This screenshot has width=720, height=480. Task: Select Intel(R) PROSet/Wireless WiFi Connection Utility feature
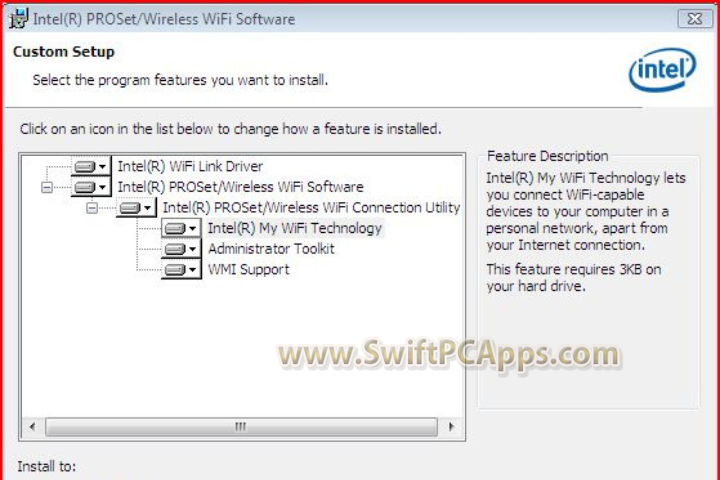[311, 208]
